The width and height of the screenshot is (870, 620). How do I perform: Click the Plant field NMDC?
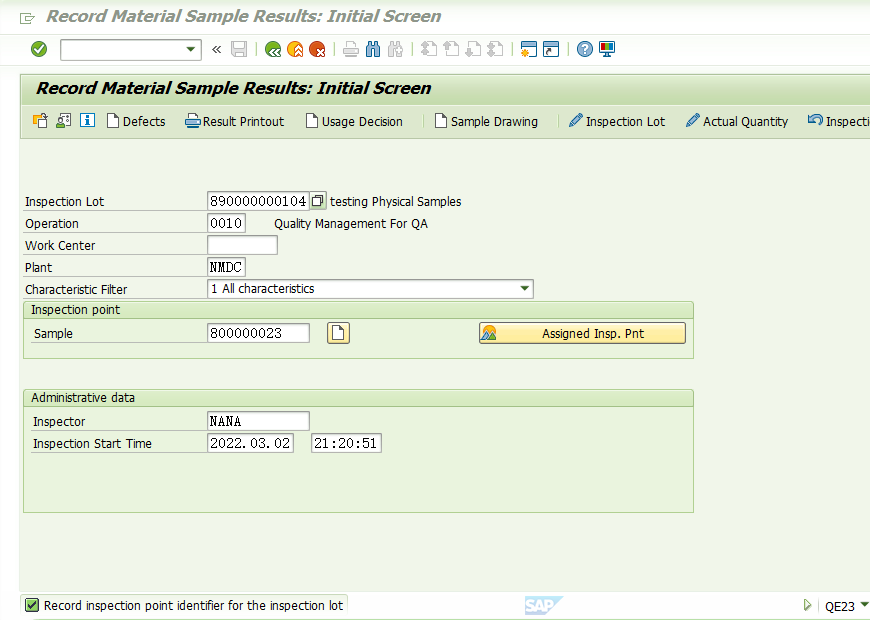(226, 267)
